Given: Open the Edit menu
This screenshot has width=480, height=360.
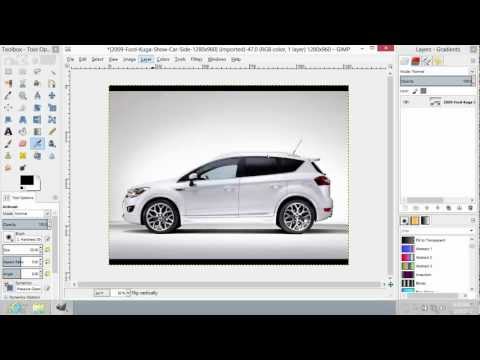Looking at the screenshot, I should coord(82,59).
